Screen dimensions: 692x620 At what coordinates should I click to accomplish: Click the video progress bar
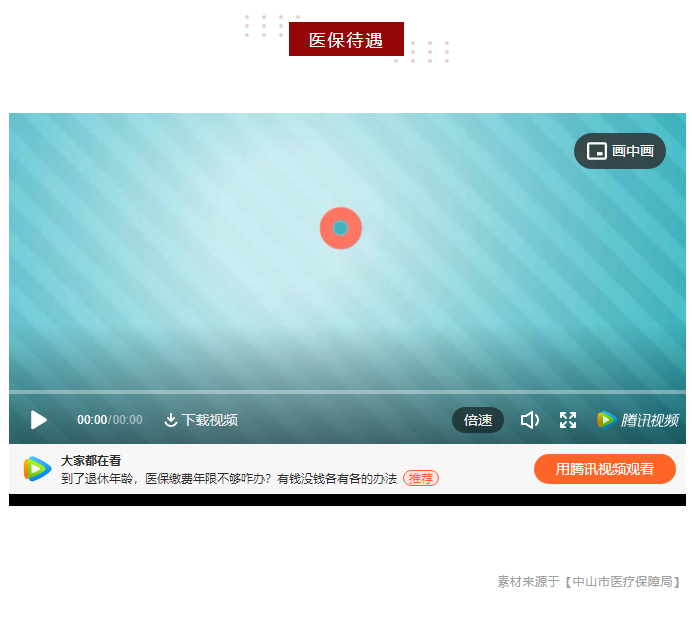[x=347, y=391]
